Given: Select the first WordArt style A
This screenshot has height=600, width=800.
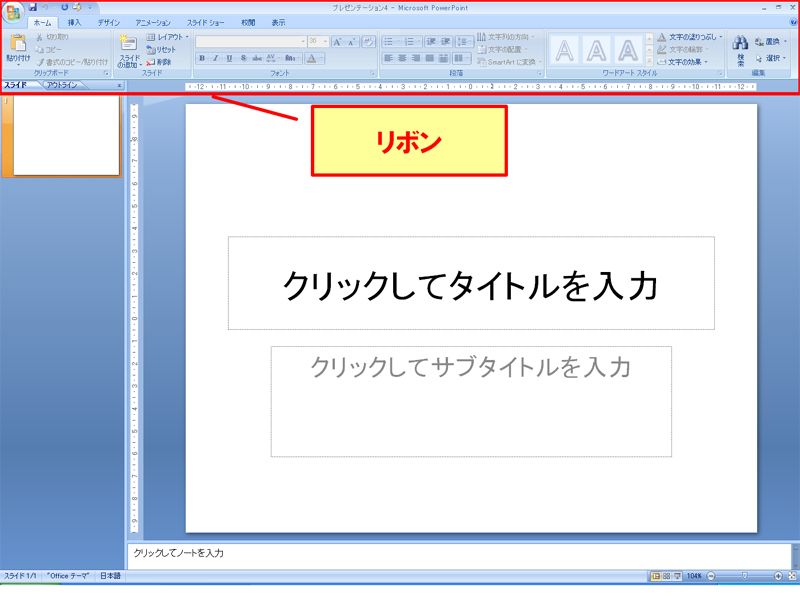Looking at the screenshot, I should (x=564, y=50).
